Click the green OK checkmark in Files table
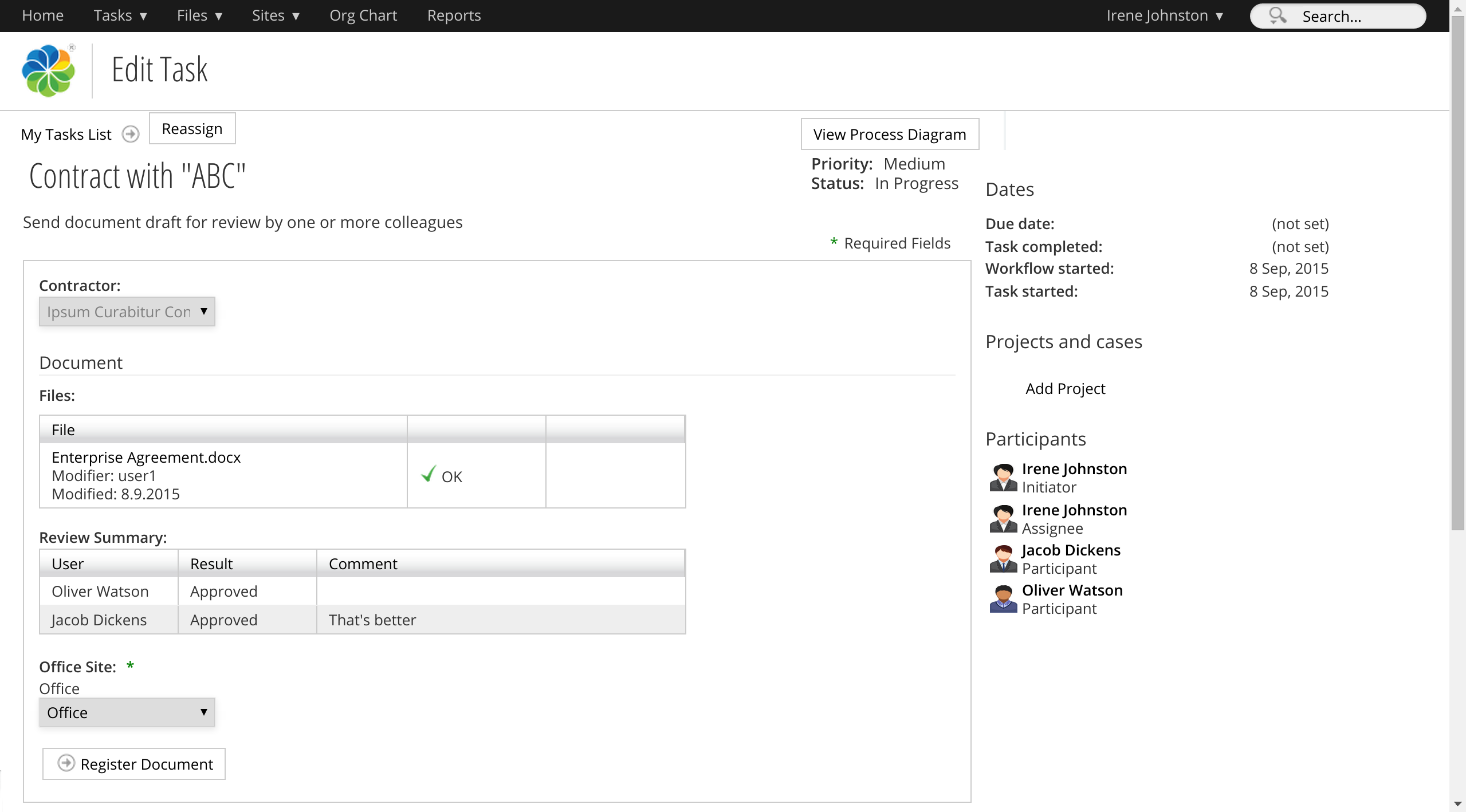This screenshot has width=1466, height=812. [429, 475]
